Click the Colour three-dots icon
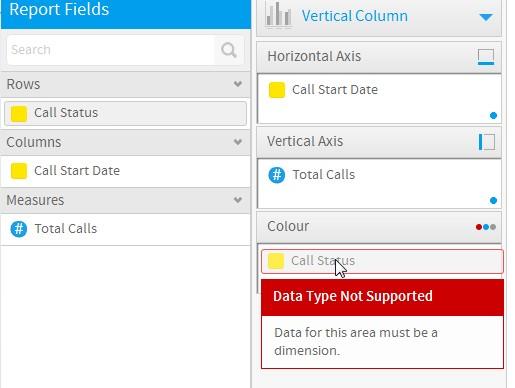This screenshot has width=515, height=388. click(486, 227)
